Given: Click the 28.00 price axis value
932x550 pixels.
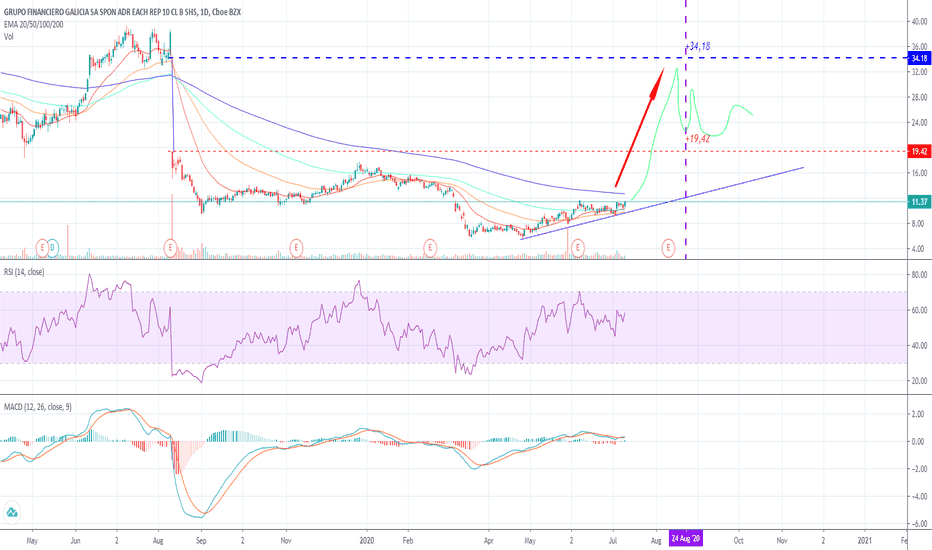Looking at the screenshot, I should point(919,97).
